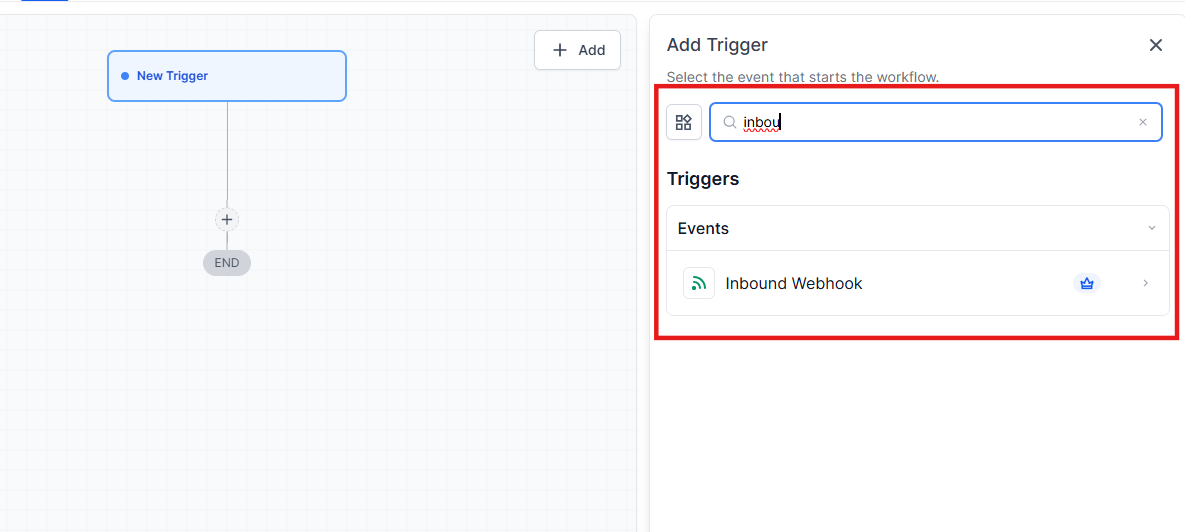Image resolution: width=1185 pixels, height=532 pixels.
Task: Collapse the Events section chevron
Action: (x=1151, y=228)
